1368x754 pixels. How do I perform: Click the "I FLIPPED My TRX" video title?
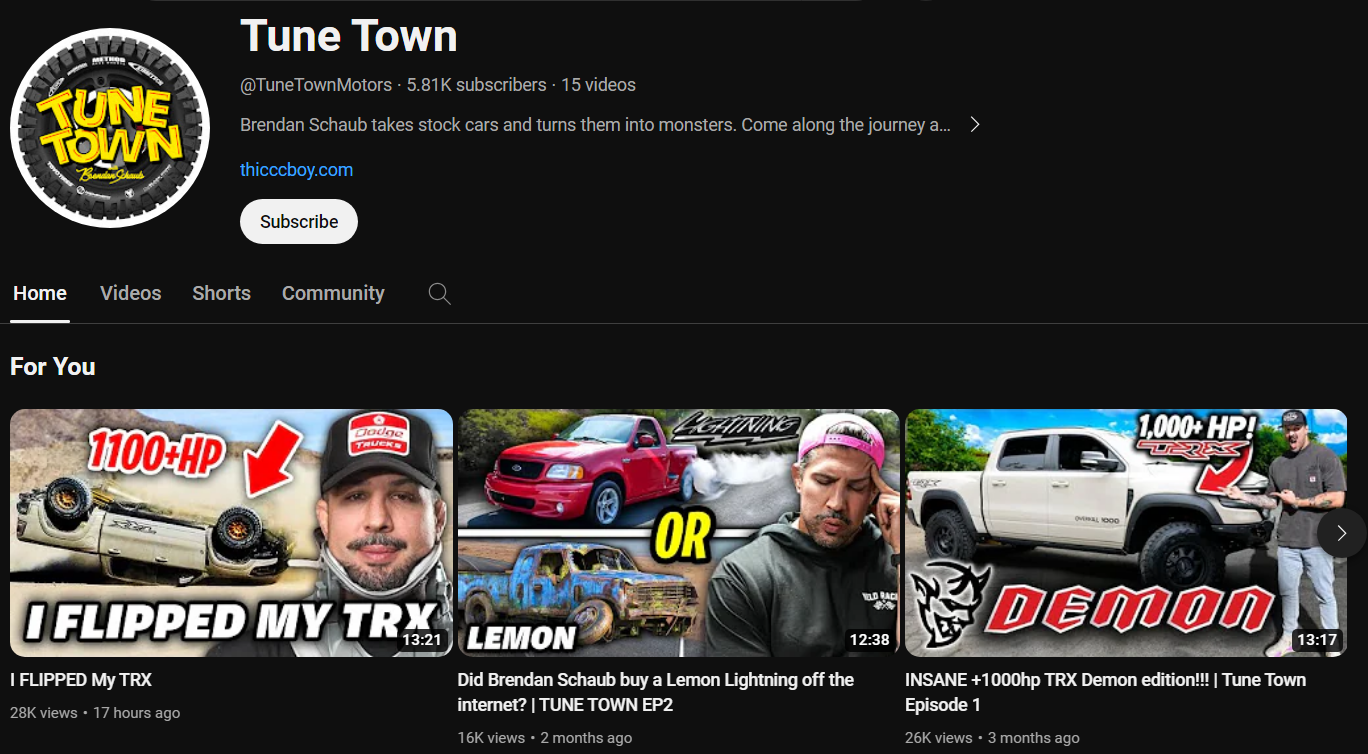[x=81, y=680]
